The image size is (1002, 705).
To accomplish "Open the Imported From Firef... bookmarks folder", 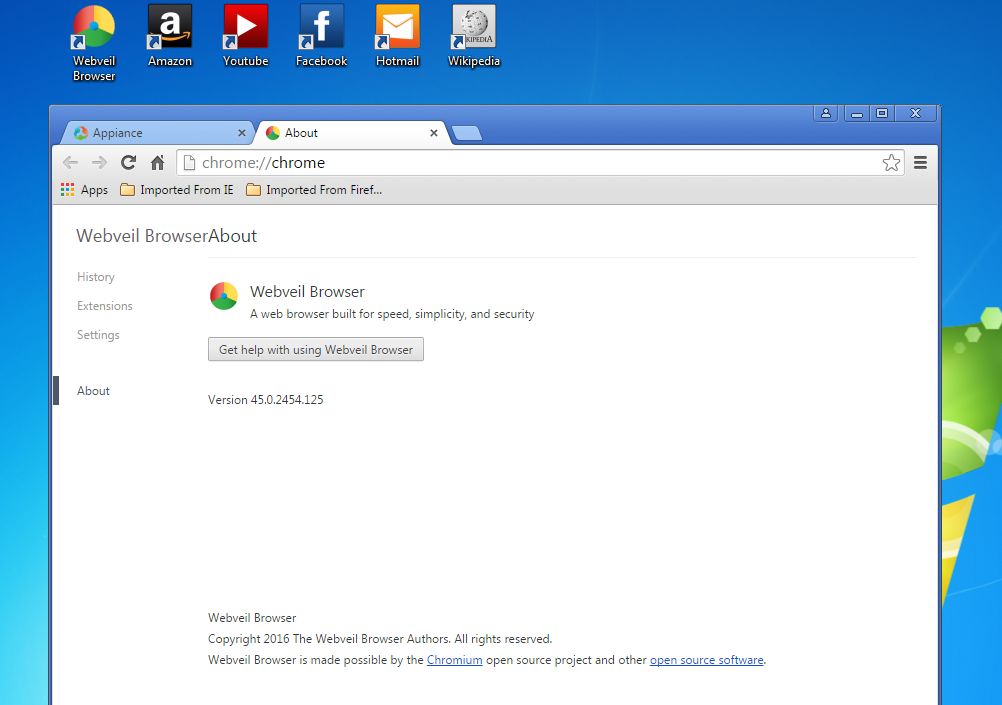I will [x=314, y=190].
